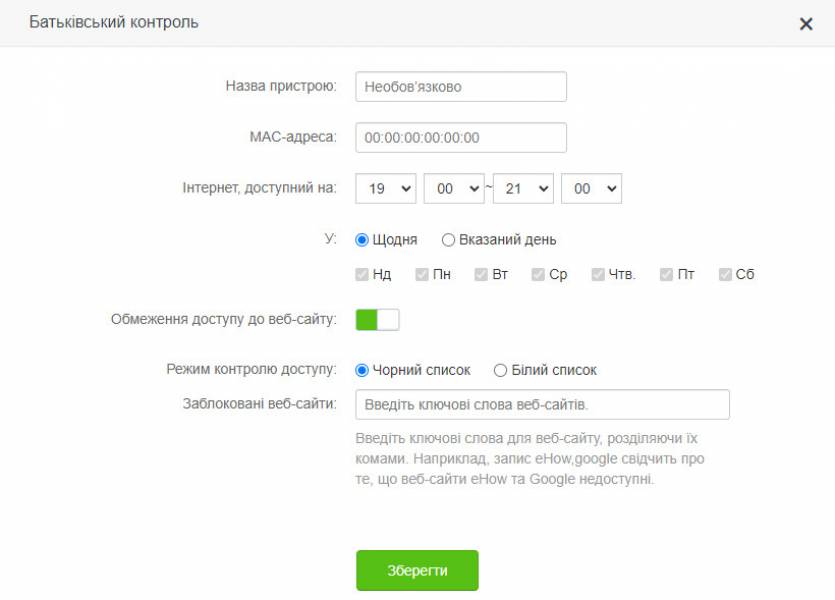Choose Чорний список access mode
The width and height of the screenshot is (835, 600).
coord(362,370)
